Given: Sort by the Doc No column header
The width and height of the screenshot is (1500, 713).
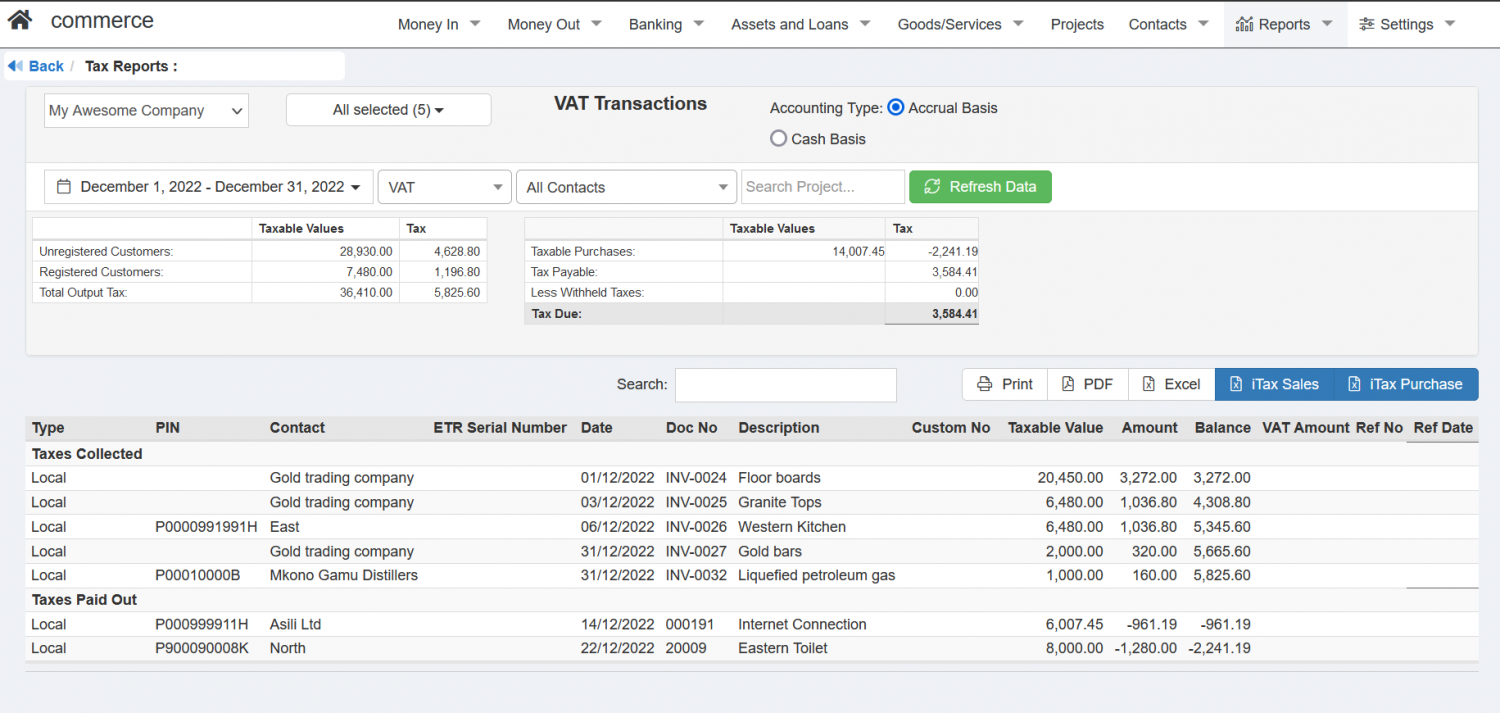Looking at the screenshot, I should click(x=692, y=428).
